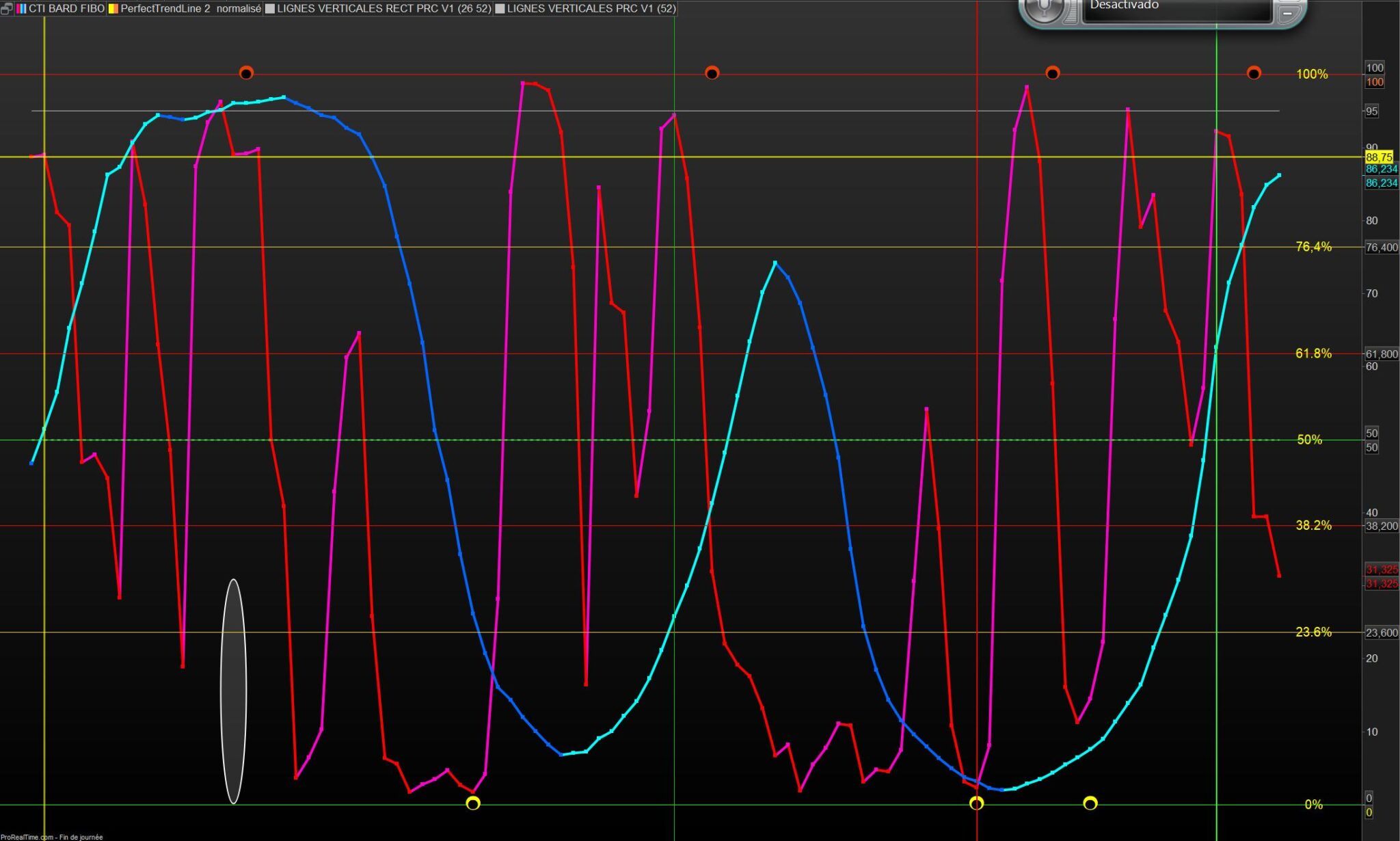1400x841 pixels.
Task: Click the cyan 86,234 value label on the axis
Action: [x=1381, y=169]
